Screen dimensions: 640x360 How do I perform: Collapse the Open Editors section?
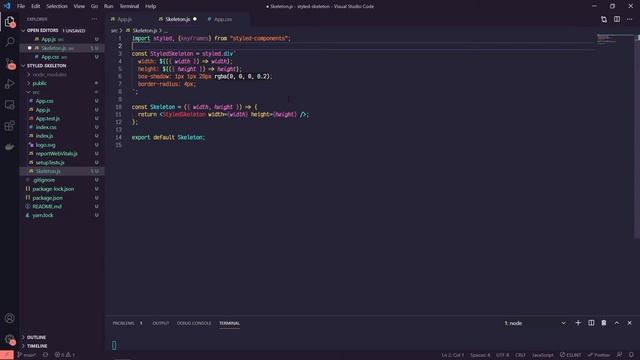[x=42, y=31]
